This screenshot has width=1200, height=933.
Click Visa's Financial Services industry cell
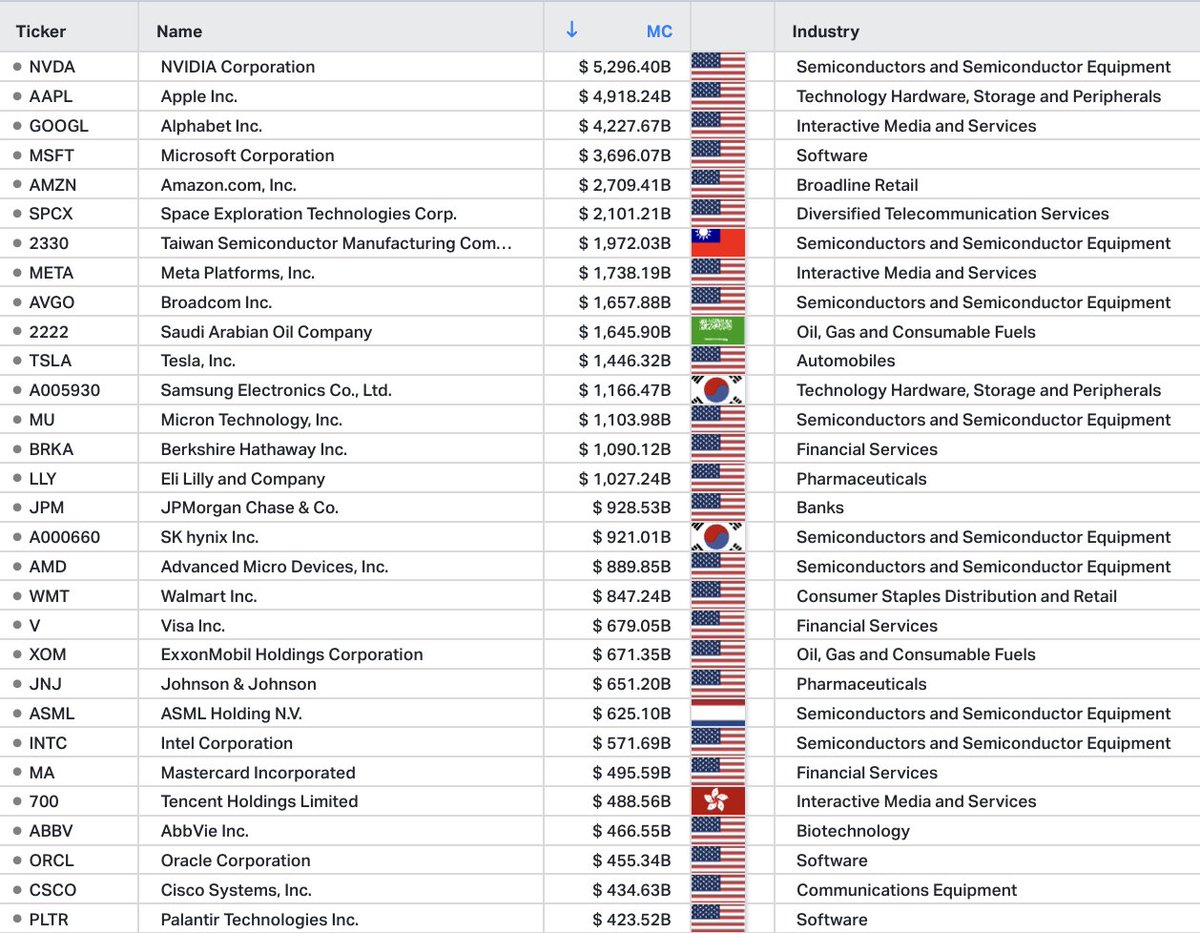pos(867,625)
